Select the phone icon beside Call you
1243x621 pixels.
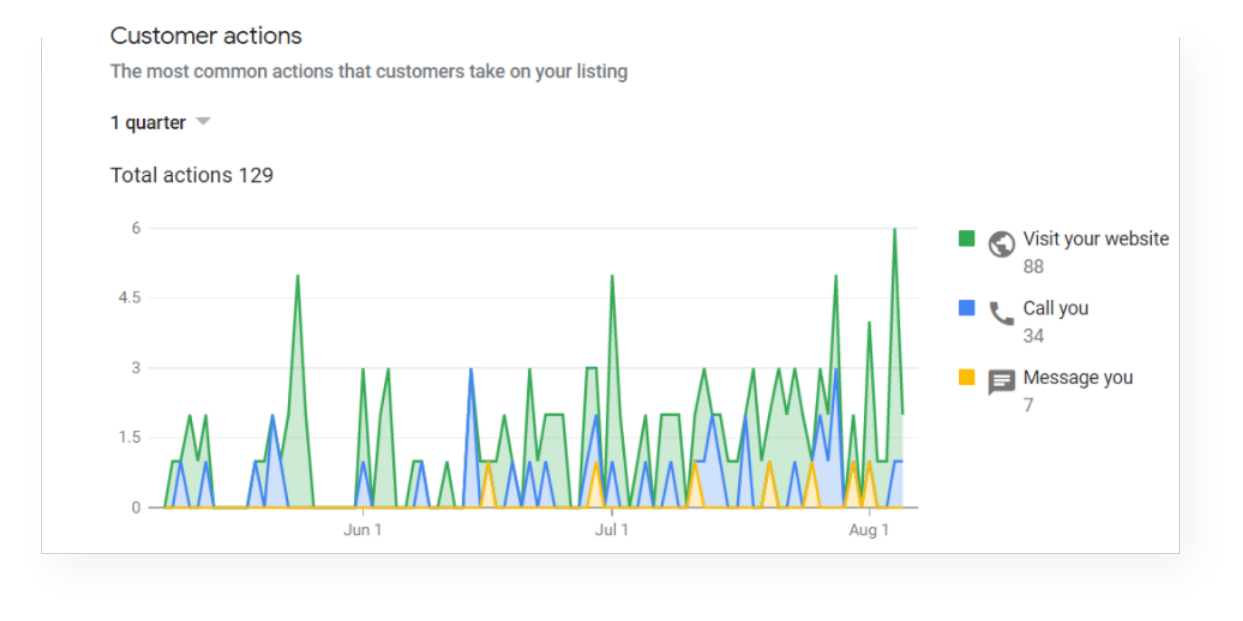[1001, 312]
